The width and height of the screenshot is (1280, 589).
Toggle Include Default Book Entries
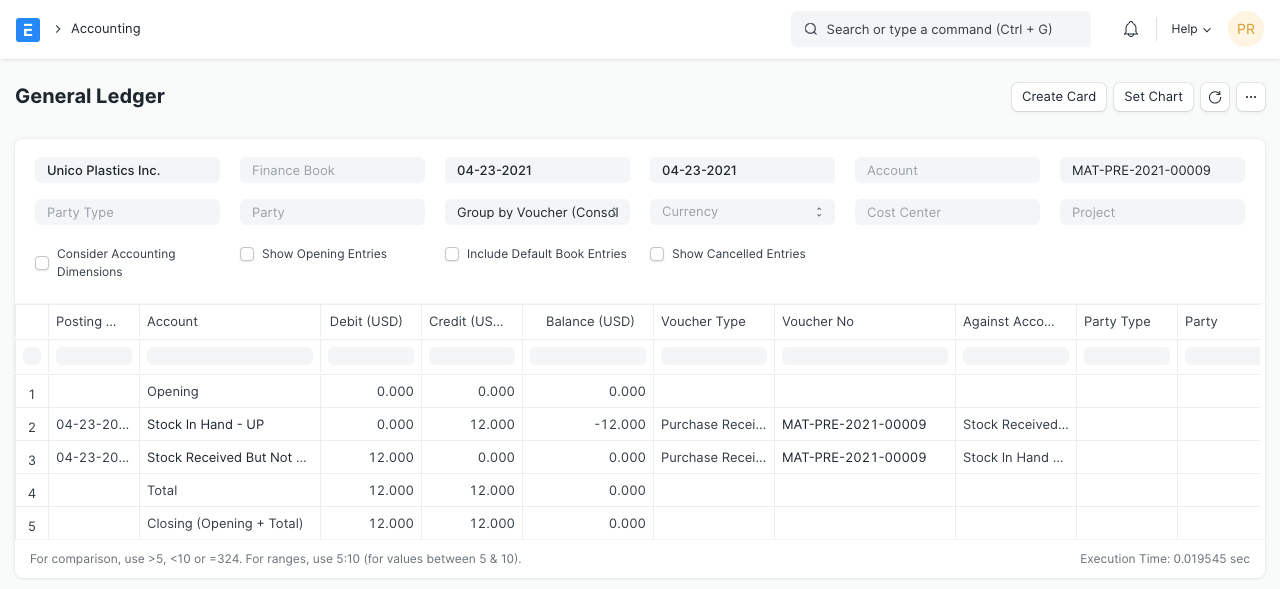click(452, 254)
